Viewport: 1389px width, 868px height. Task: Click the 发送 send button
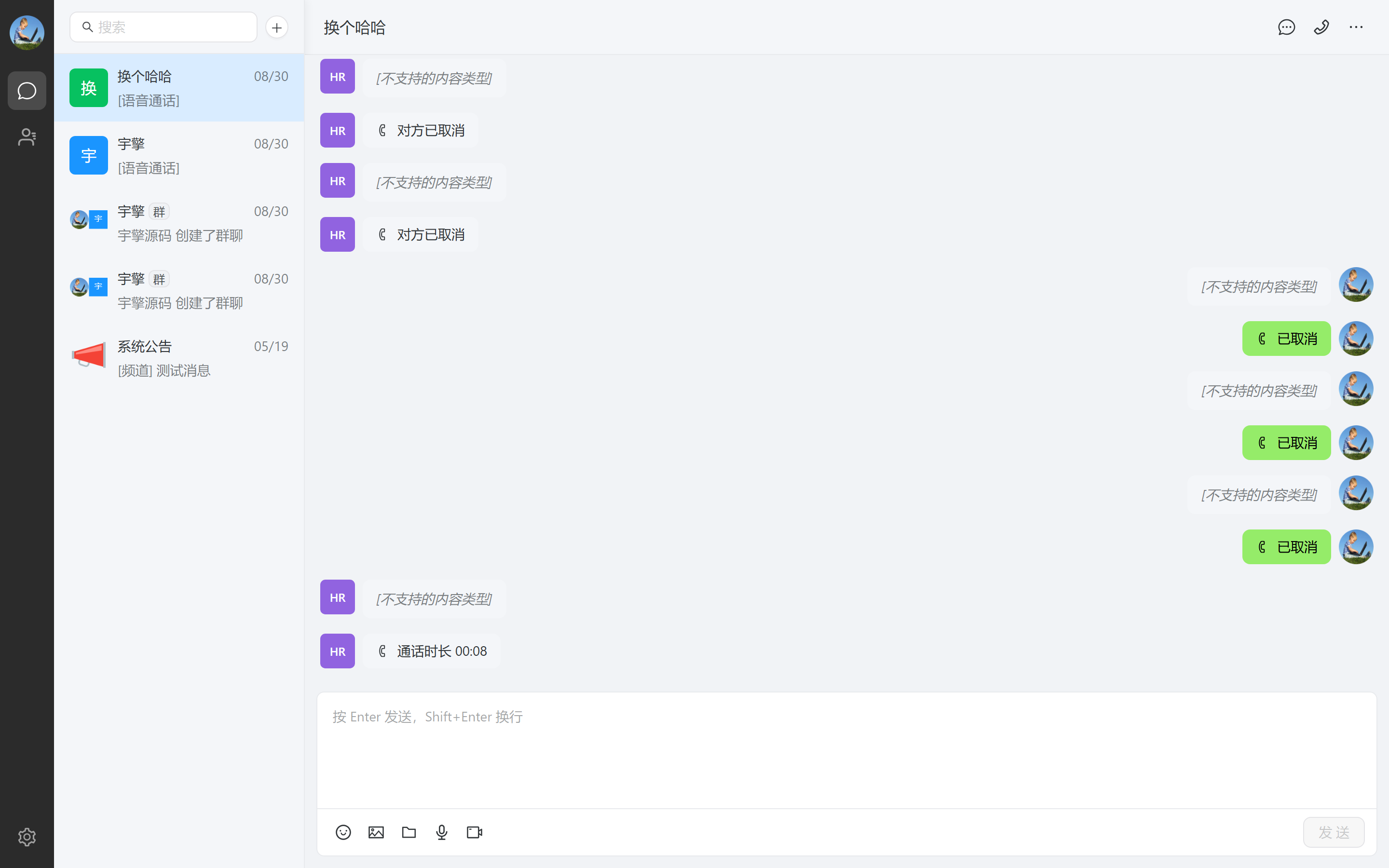[1334, 832]
